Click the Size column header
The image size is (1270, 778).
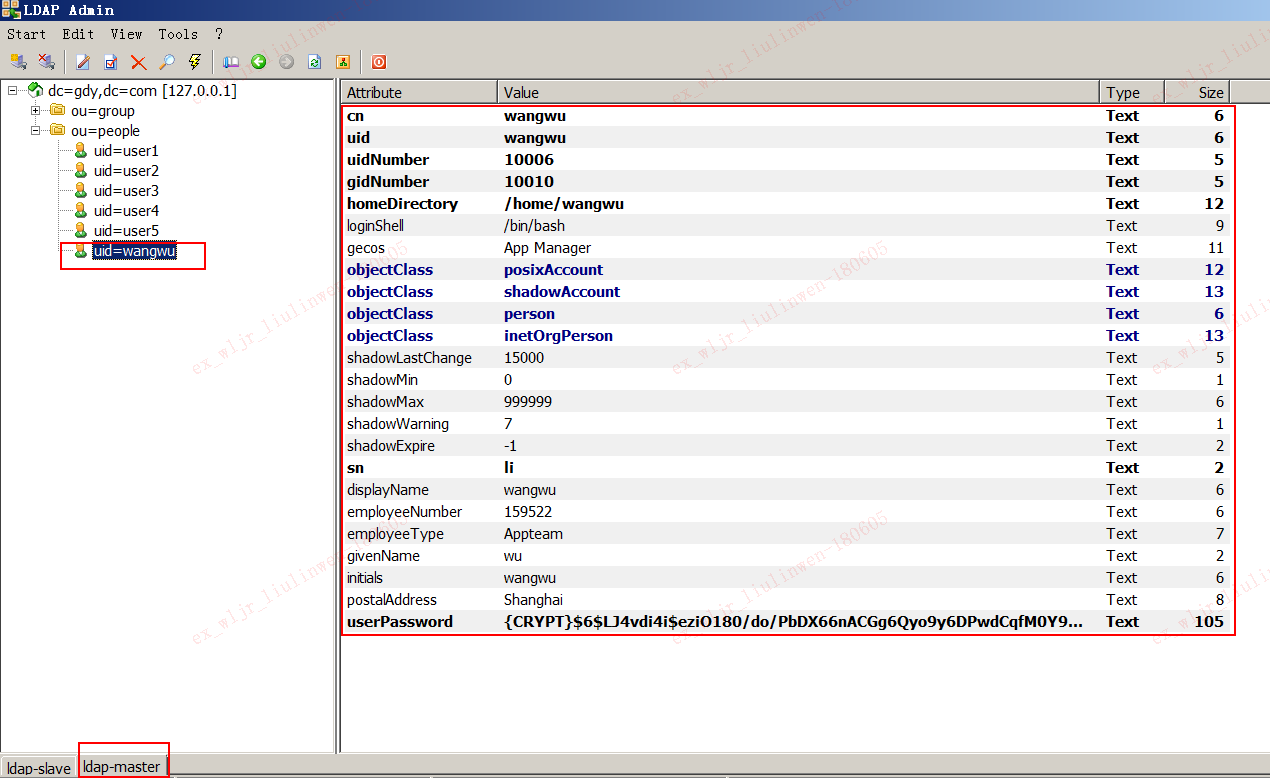coord(1197,92)
